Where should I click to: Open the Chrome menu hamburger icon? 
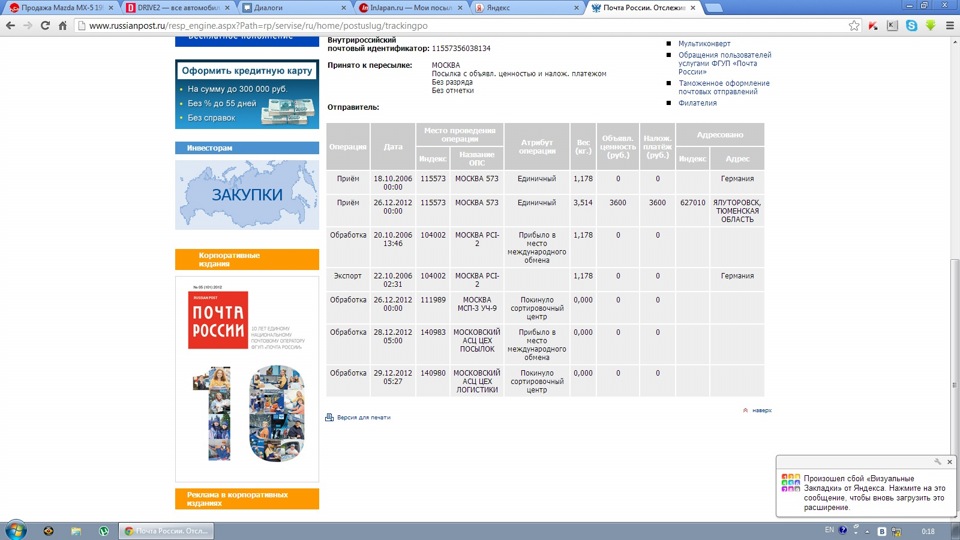pos(950,26)
